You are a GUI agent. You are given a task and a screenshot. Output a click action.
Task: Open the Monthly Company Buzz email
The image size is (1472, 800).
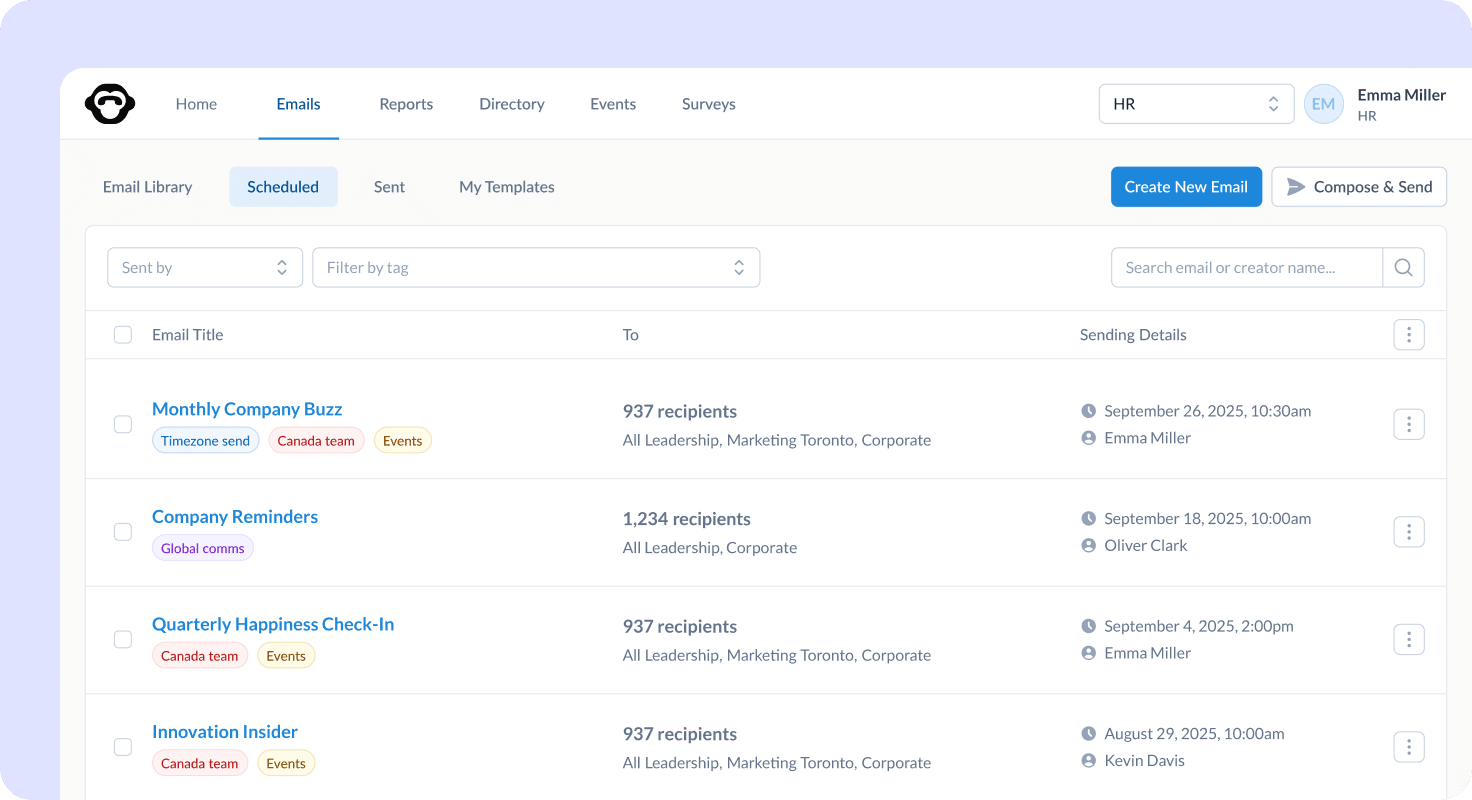246,409
